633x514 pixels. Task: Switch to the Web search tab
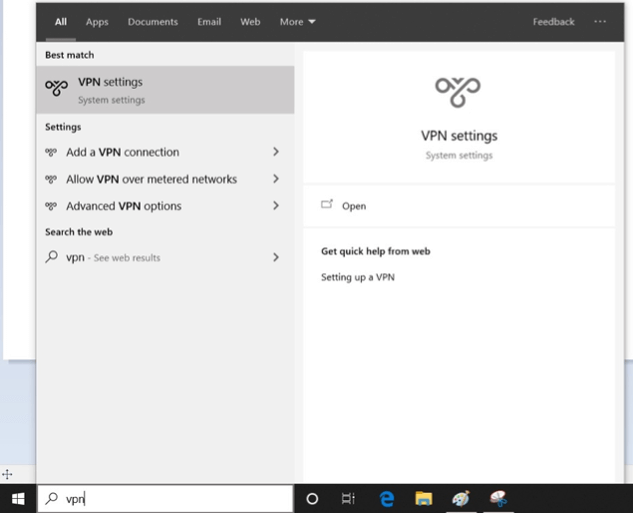[x=250, y=22]
